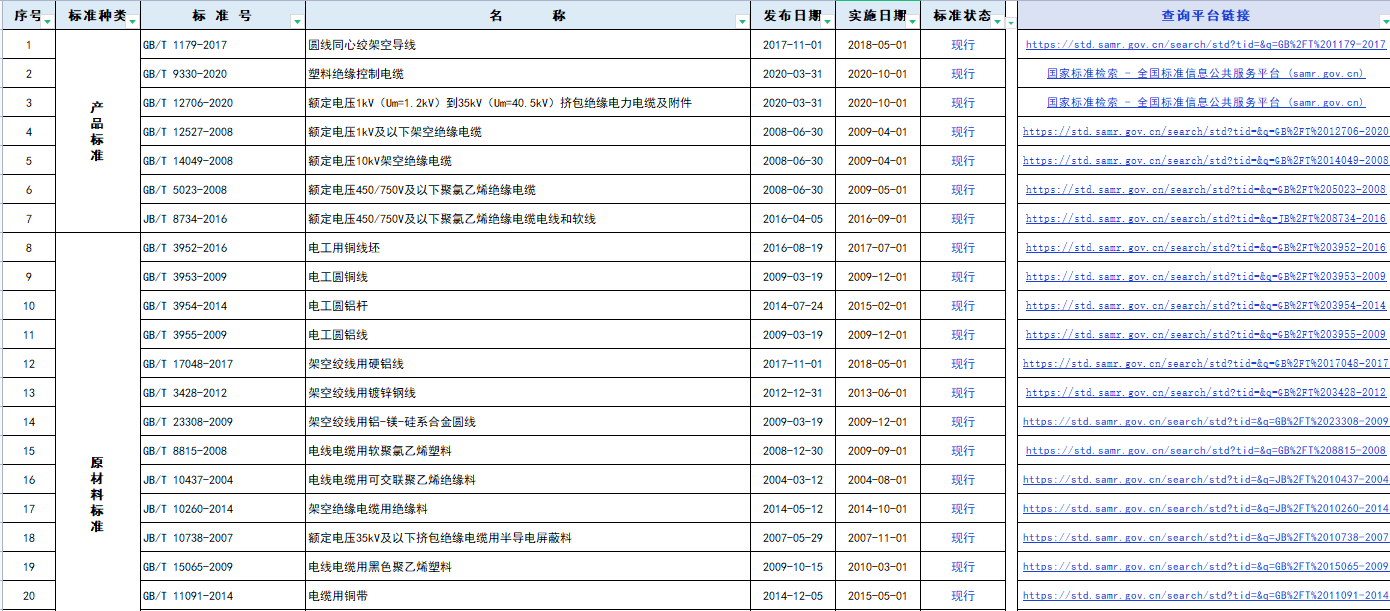Open the GB/T 11091-2014 search link

coord(1205,596)
